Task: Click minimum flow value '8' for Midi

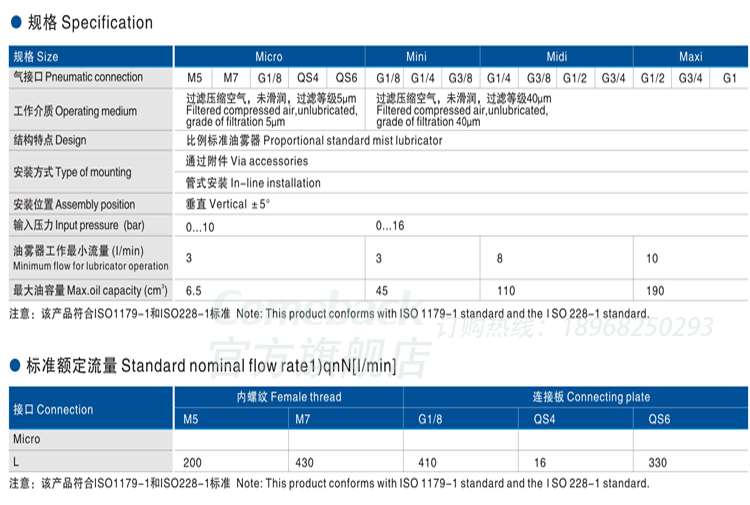Action: click(499, 258)
